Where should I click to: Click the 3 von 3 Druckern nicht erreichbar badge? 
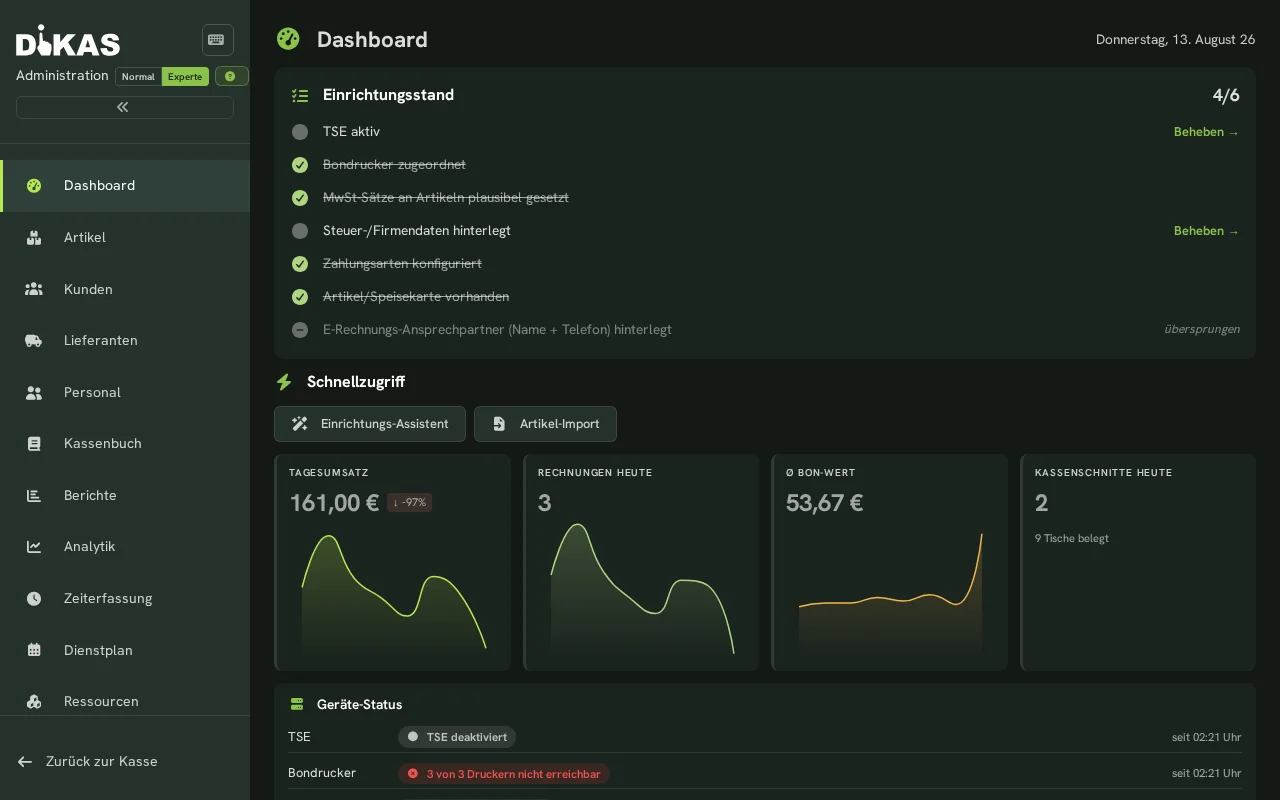[x=504, y=774]
